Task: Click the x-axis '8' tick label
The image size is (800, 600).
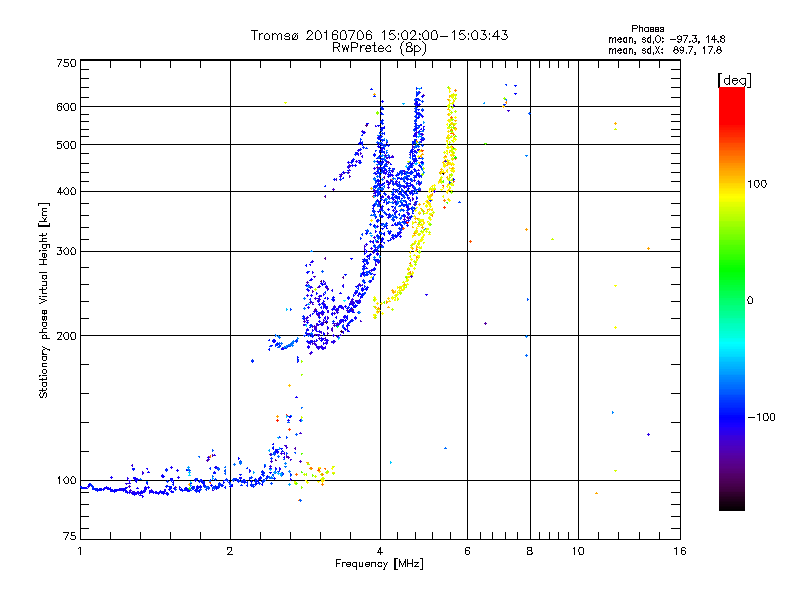Action: (x=530, y=551)
